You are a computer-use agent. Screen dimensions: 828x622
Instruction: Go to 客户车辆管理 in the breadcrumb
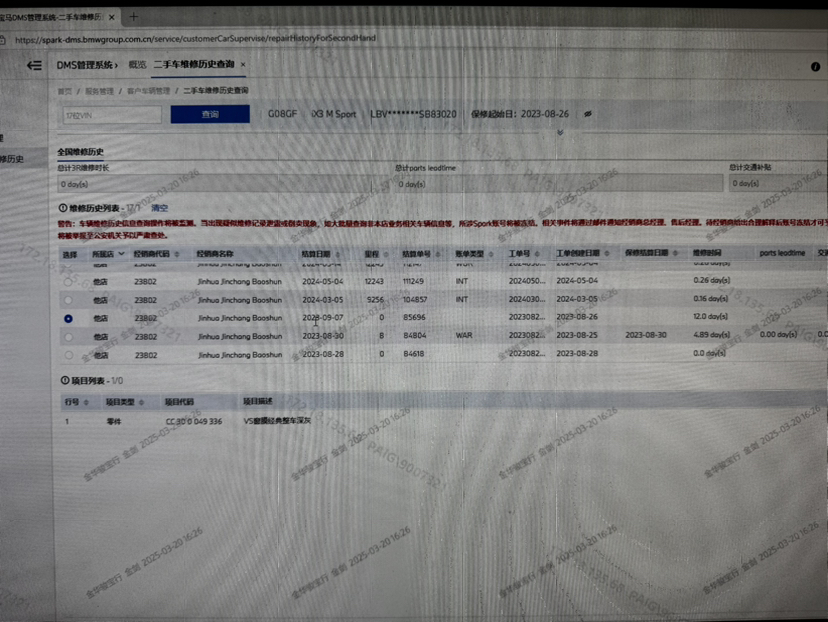click(x=148, y=91)
